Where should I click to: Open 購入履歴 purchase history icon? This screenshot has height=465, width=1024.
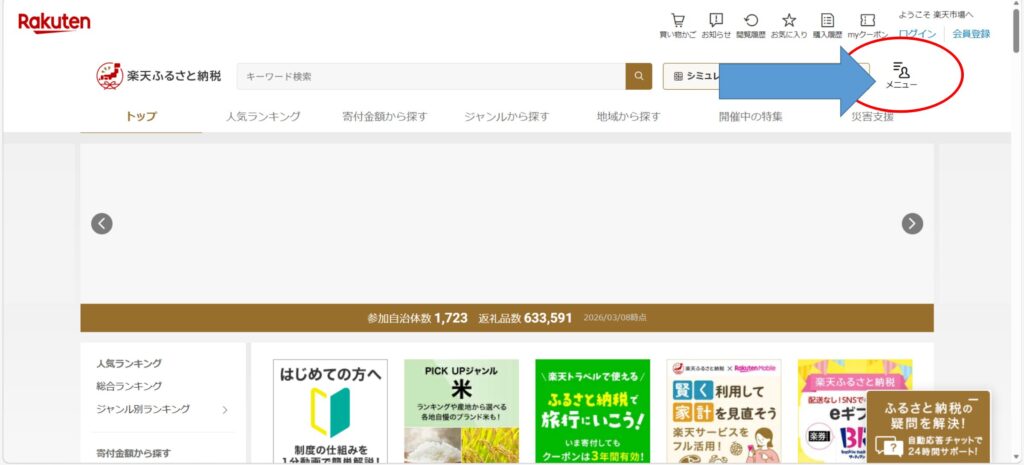coord(827,21)
